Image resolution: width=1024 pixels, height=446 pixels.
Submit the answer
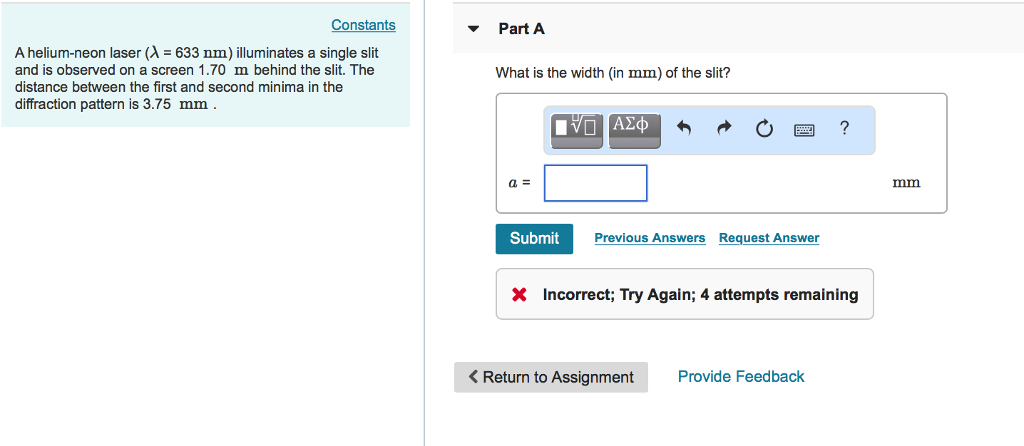[x=534, y=238]
